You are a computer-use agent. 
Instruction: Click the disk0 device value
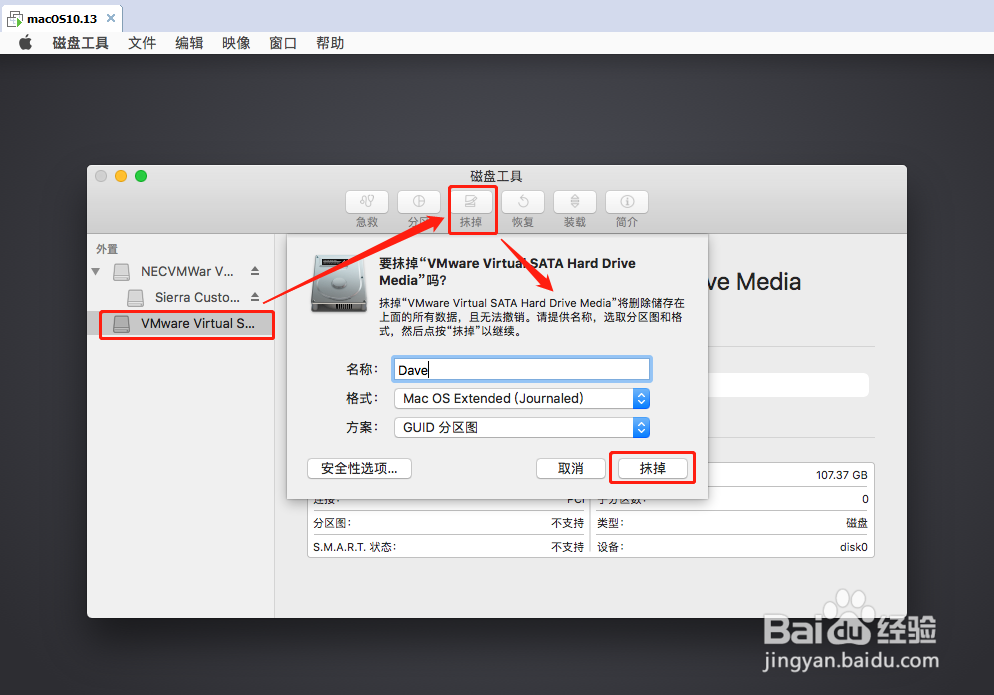(853, 547)
